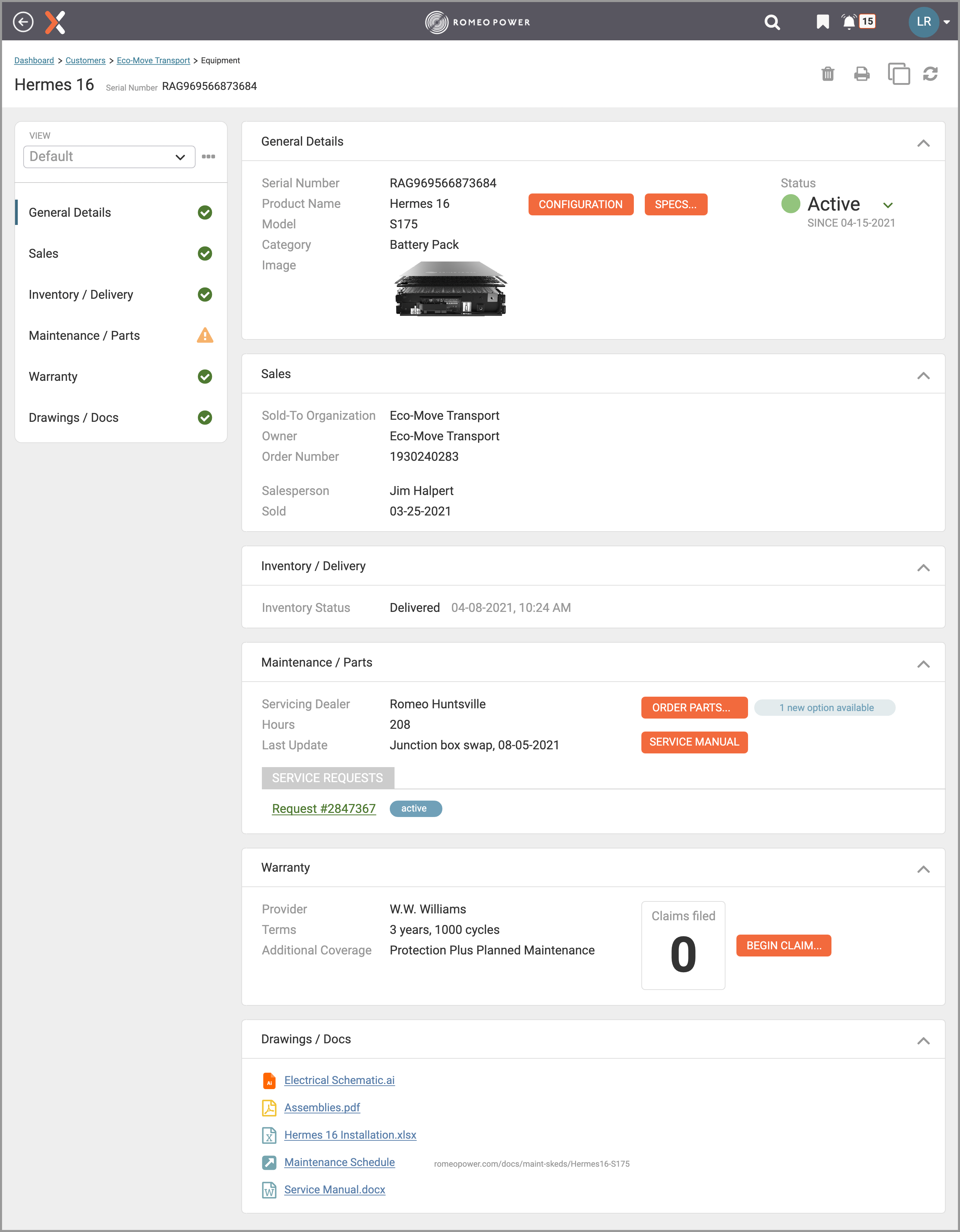
Task: Open the Default view dropdown
Action: [109, 157]
